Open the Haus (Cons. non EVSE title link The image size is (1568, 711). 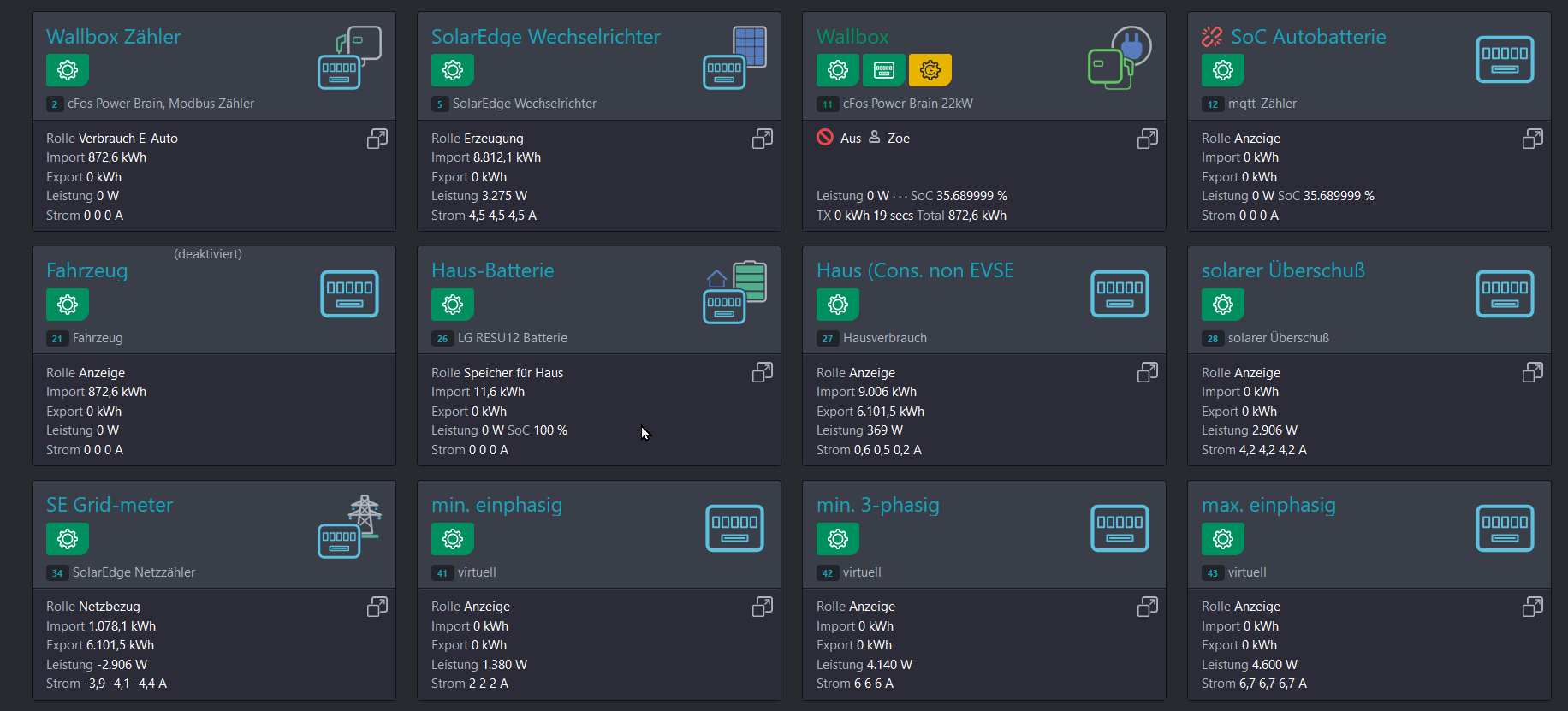click(x=915, y=270)
